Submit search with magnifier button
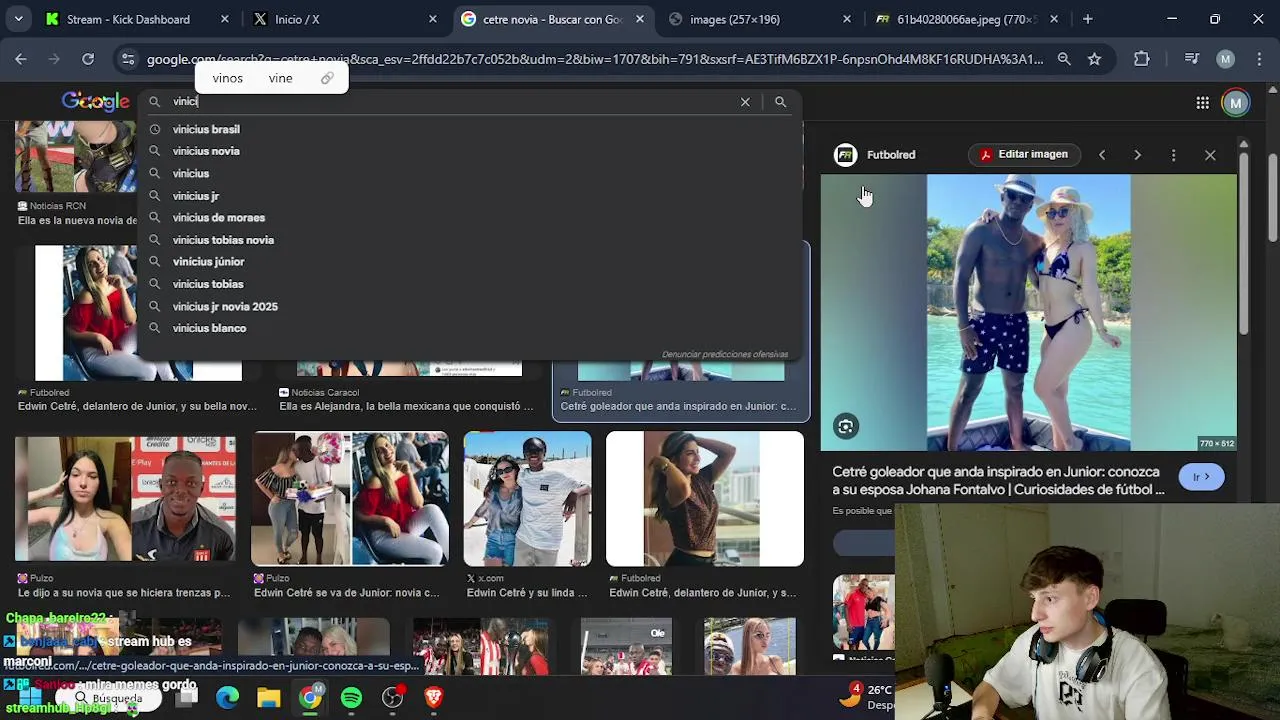 [x=780, y=102]
